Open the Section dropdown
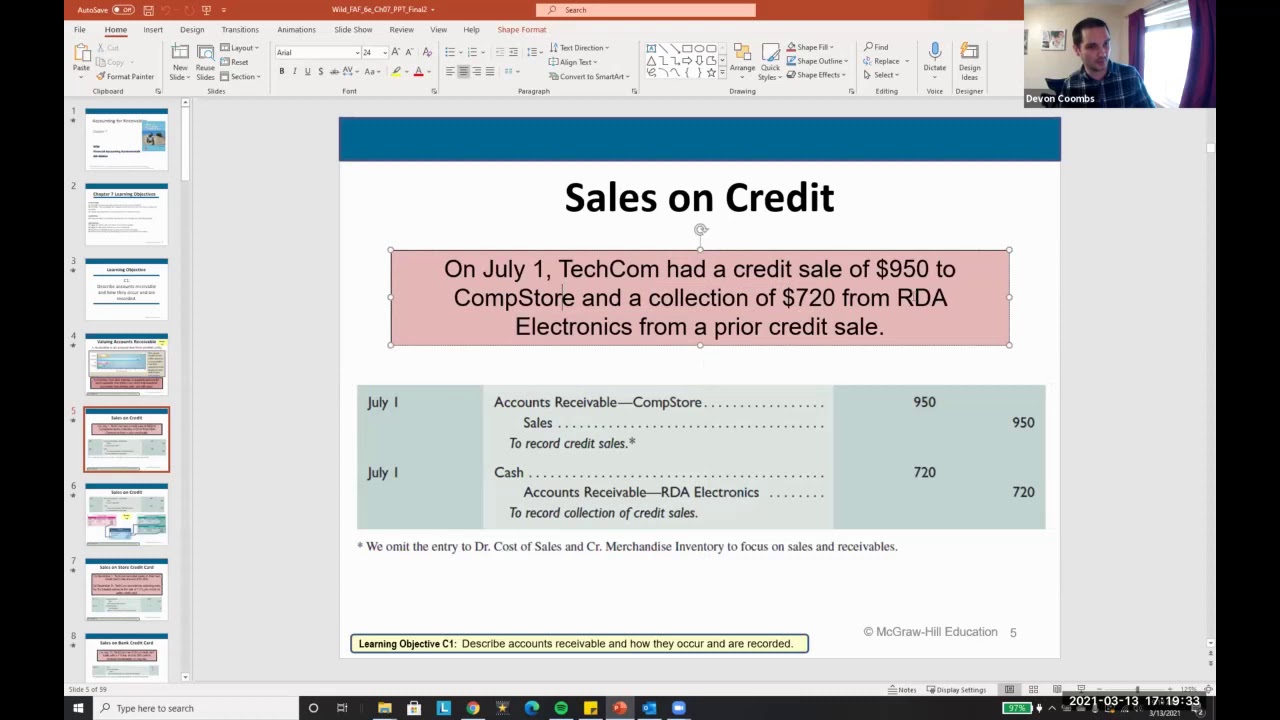This screenshot has height=720, width=1280. coord(241,77)
